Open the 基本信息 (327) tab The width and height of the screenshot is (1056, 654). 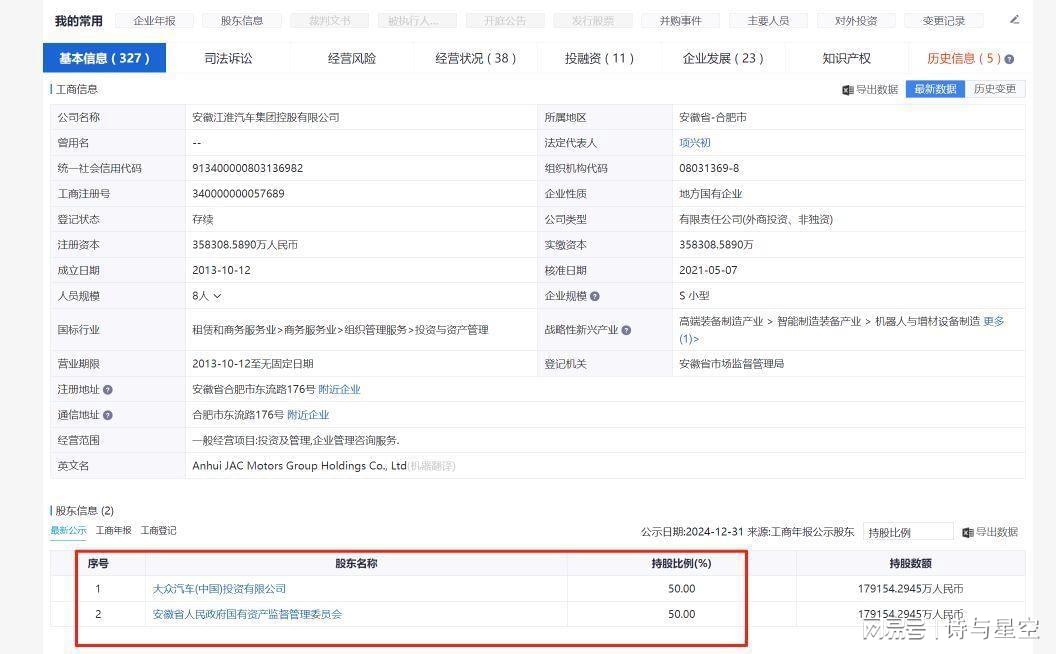pos(104,58)
